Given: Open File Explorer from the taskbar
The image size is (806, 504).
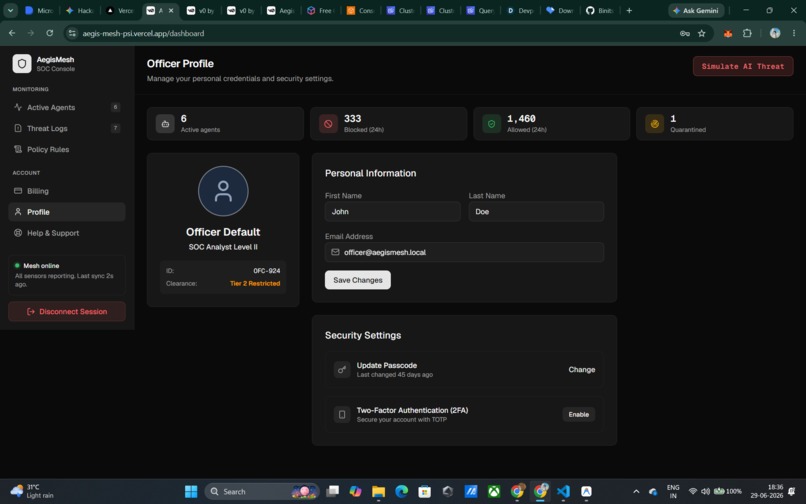Looking at the screenshot, I should [378, 491].
